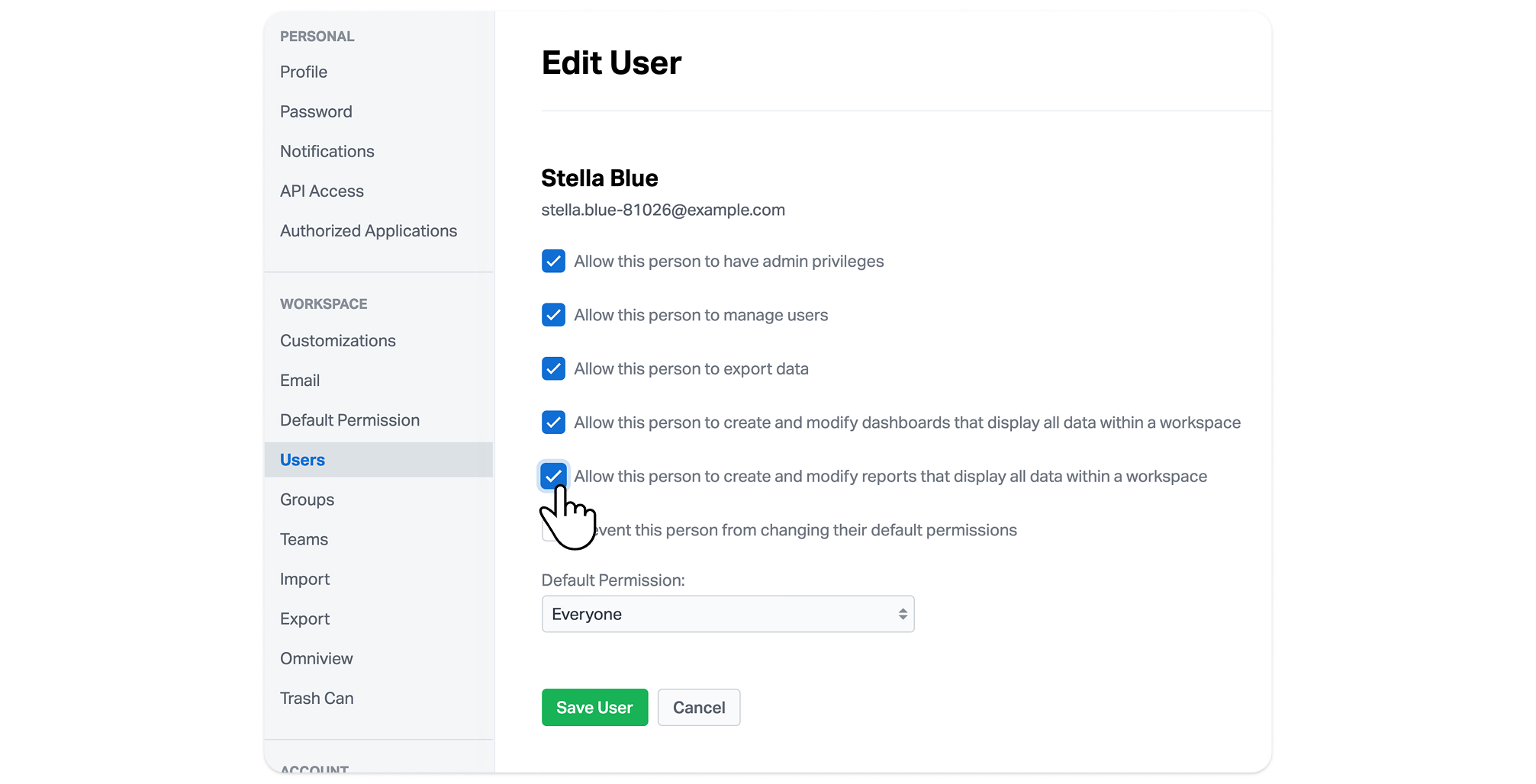Open the Default Permission dropdown showing Everyone
This screenshot has width=1536, height=784.
[x=726, y=613]
